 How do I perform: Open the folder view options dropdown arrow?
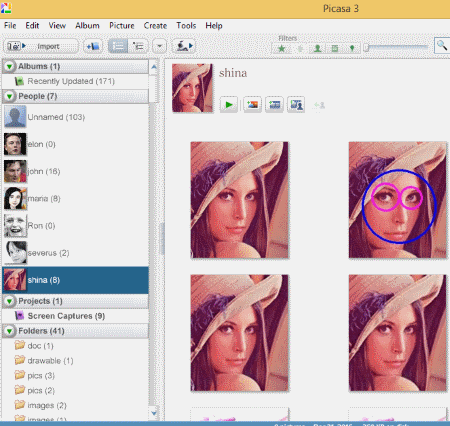(160, 46)
